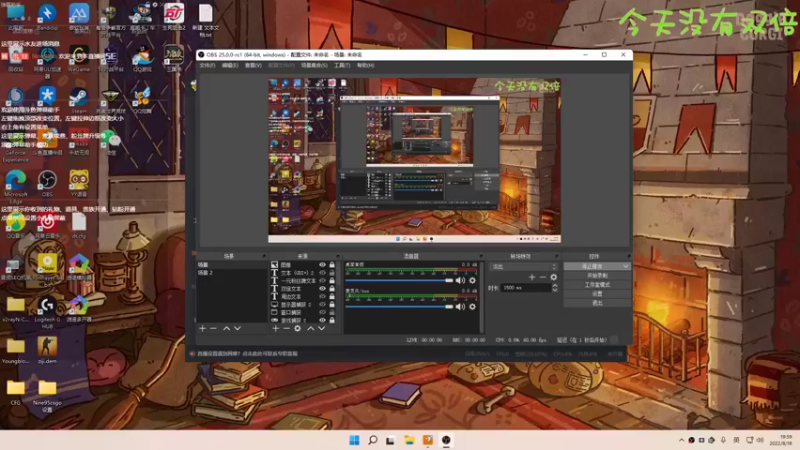This screenshot has width=800, height=450.
Task: Toggle the lock on 显示器捕获 2 source
Action: (332, 305)
